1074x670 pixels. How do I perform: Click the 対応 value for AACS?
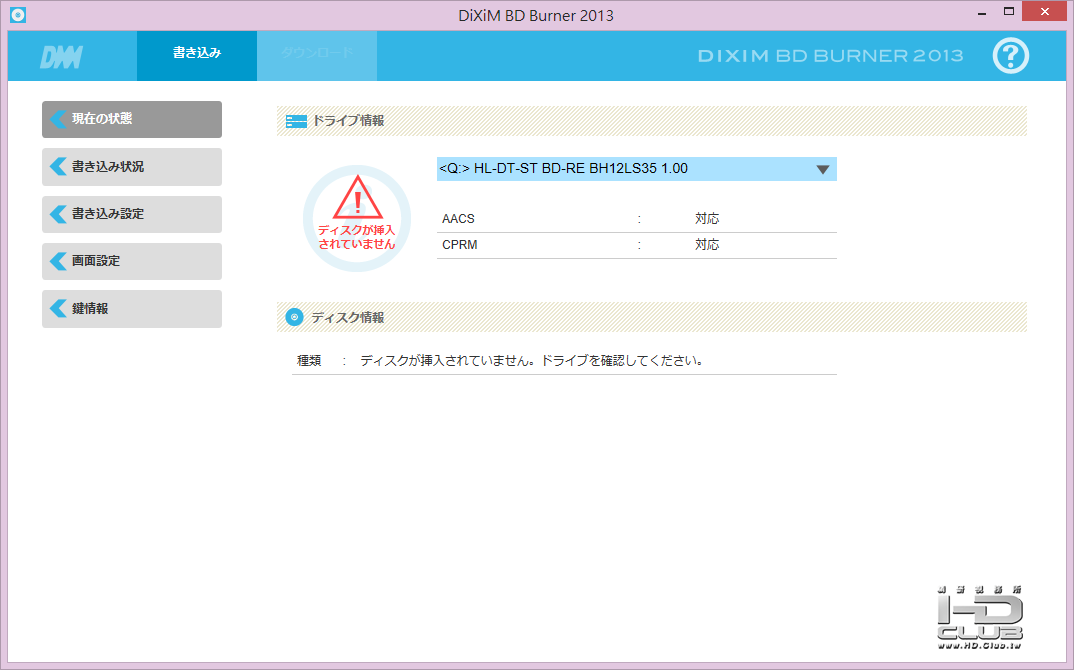point(707,219)
